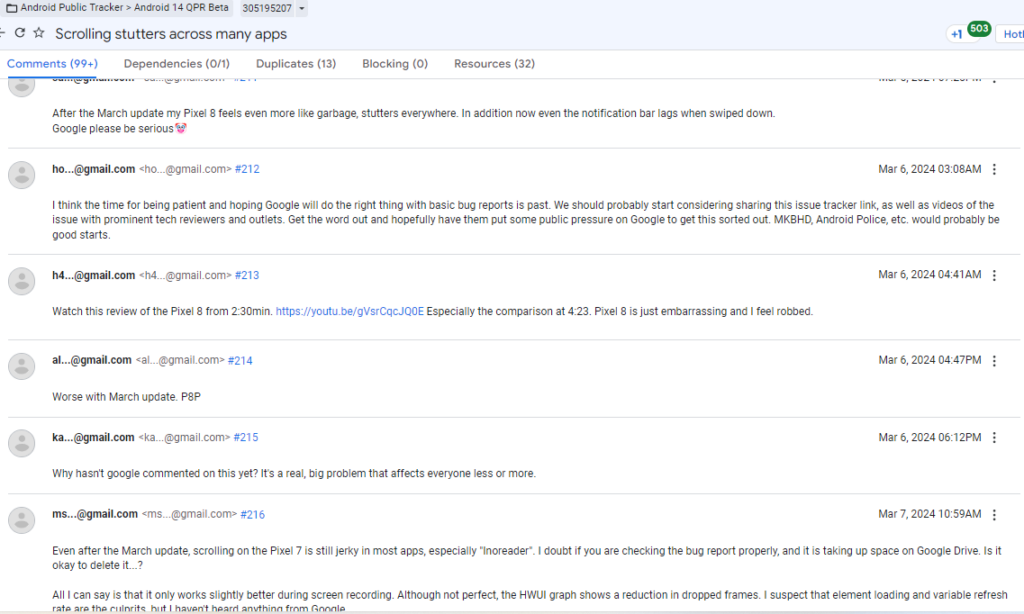Click the timestamp Mar 6, 2024 04:41AM
Image resolution: width=1024 pixels, height=614 pixels.
pyautogui.click(x=929, y=275)
